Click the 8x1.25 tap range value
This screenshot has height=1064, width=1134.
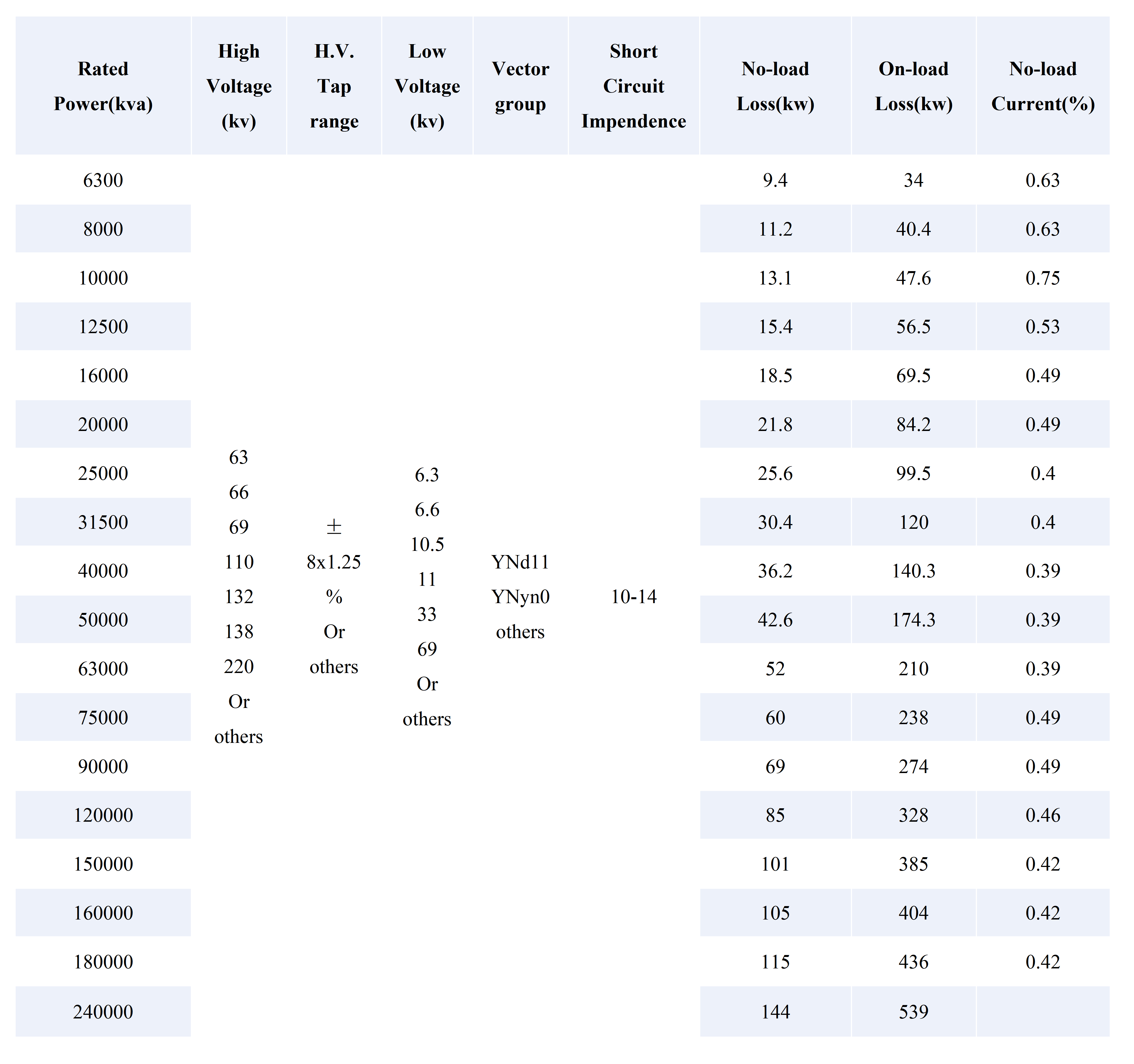click(x=334, y=562)
